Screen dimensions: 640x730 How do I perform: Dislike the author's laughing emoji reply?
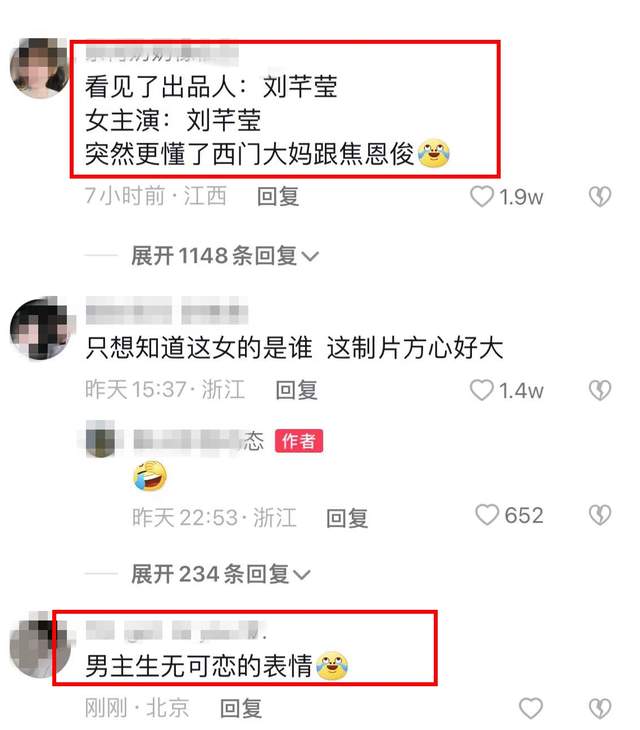pos(600,515)
